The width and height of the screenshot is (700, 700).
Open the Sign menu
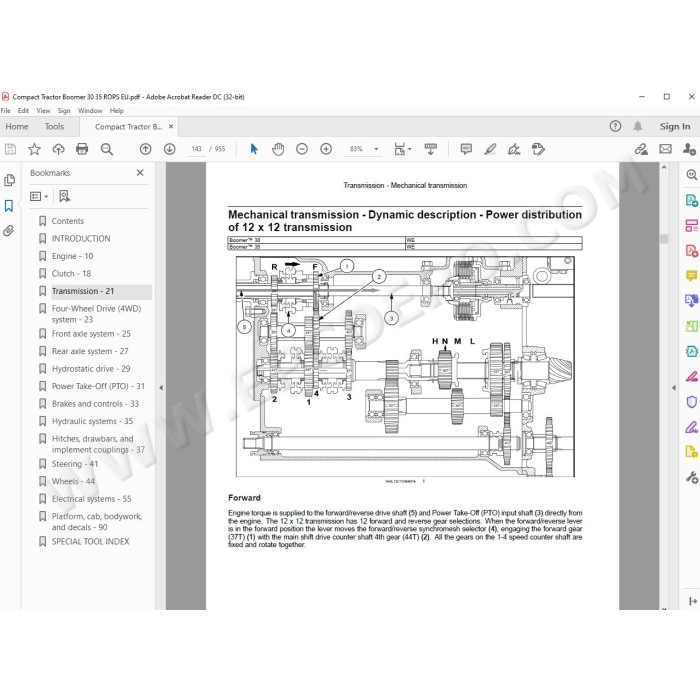(64, 111)
